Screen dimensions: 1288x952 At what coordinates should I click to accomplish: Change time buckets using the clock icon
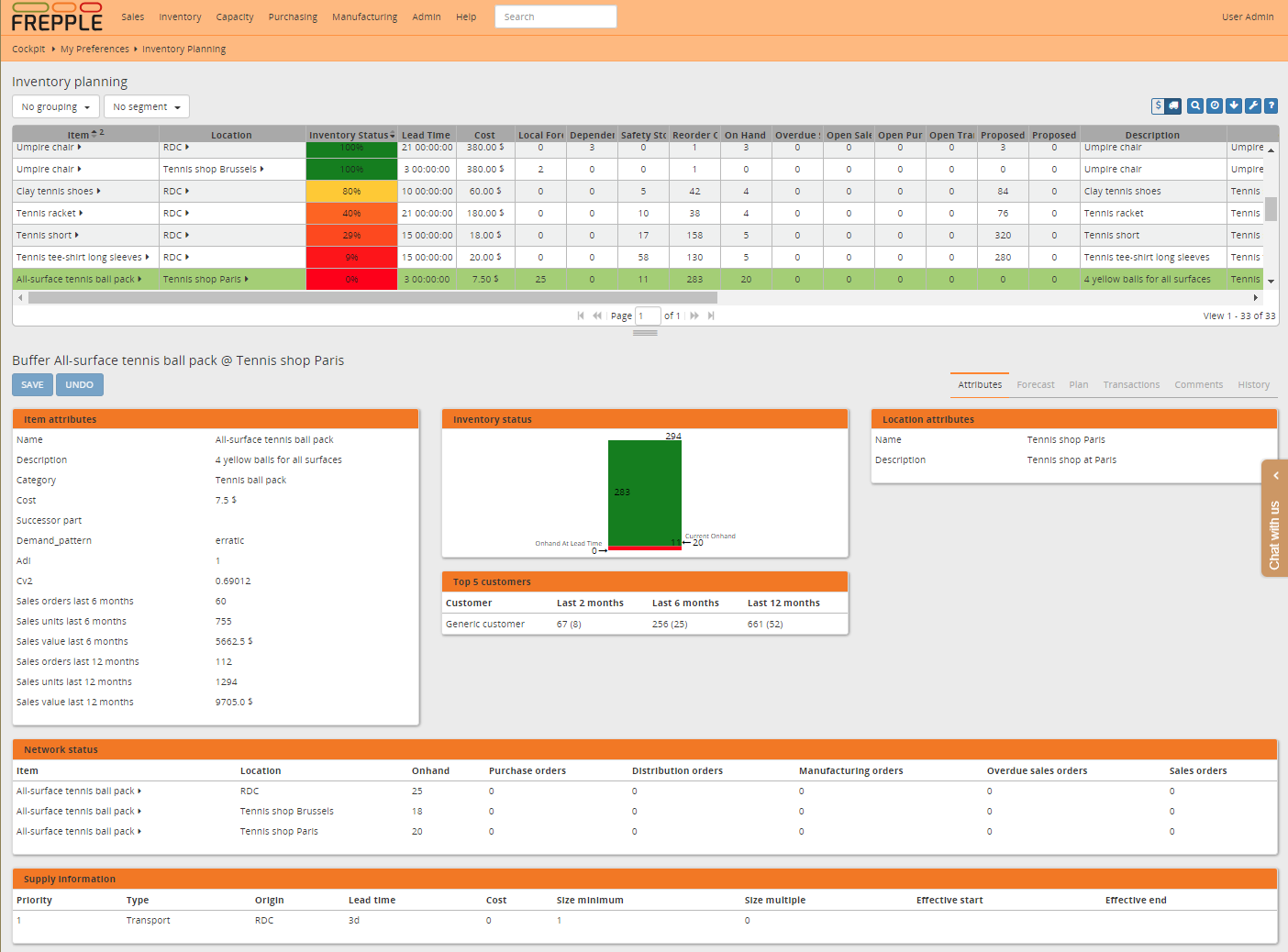pos(1215,105)
